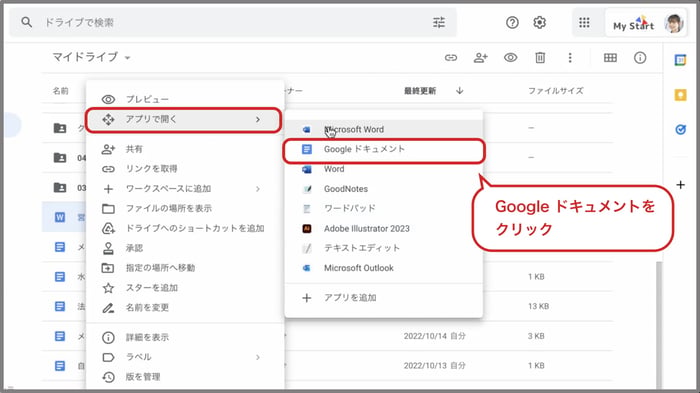
Task: Click 2022/10/13 自分 date cell
Action: (434, 365)
